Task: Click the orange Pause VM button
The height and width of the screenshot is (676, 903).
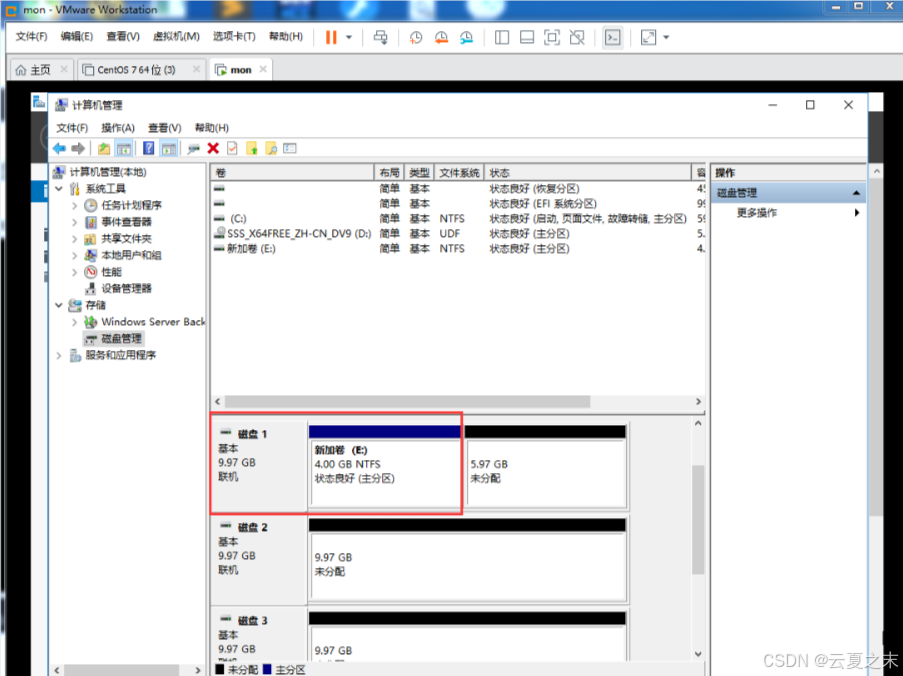Action: click(331, 37)
